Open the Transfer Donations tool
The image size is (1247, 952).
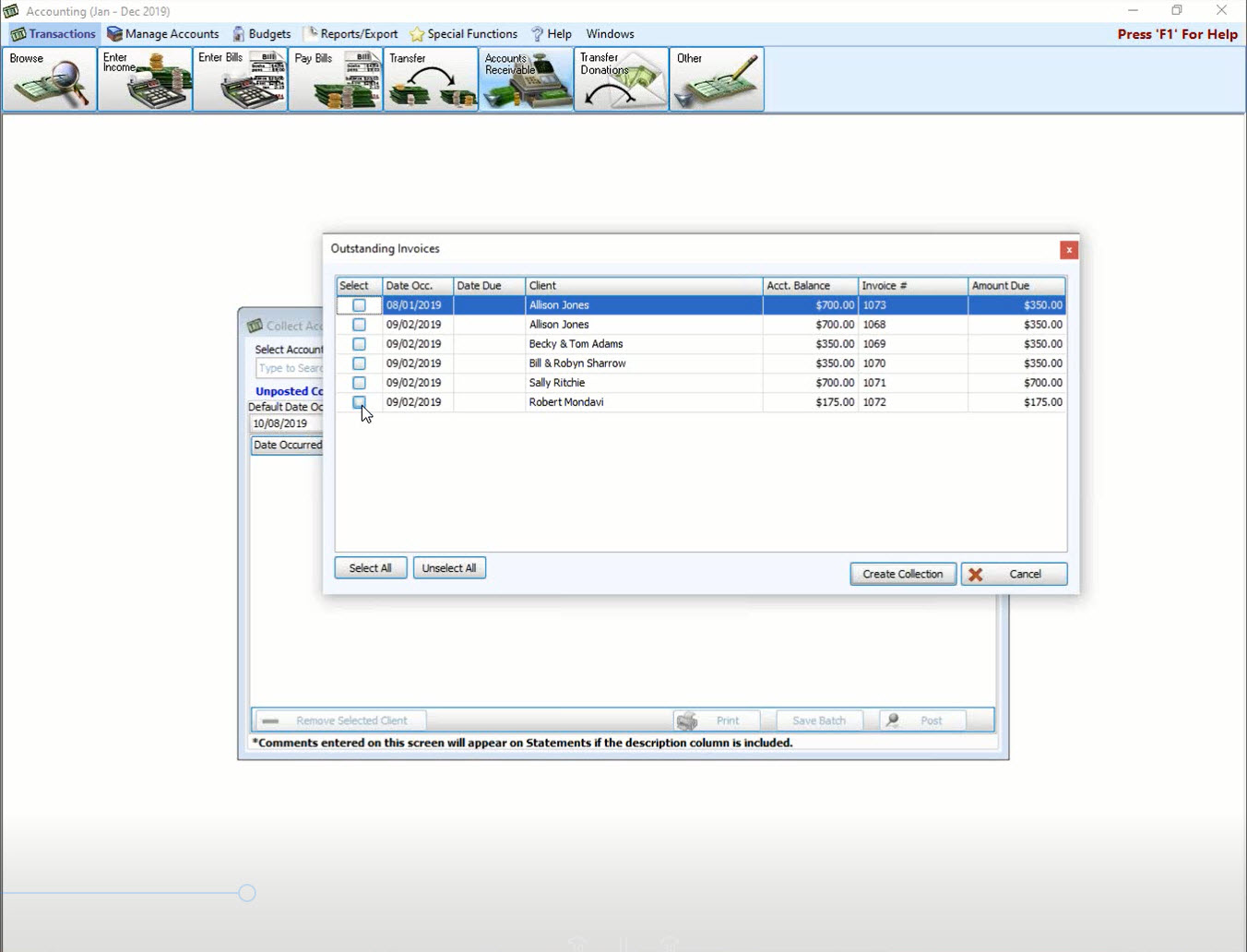point(620,79)
